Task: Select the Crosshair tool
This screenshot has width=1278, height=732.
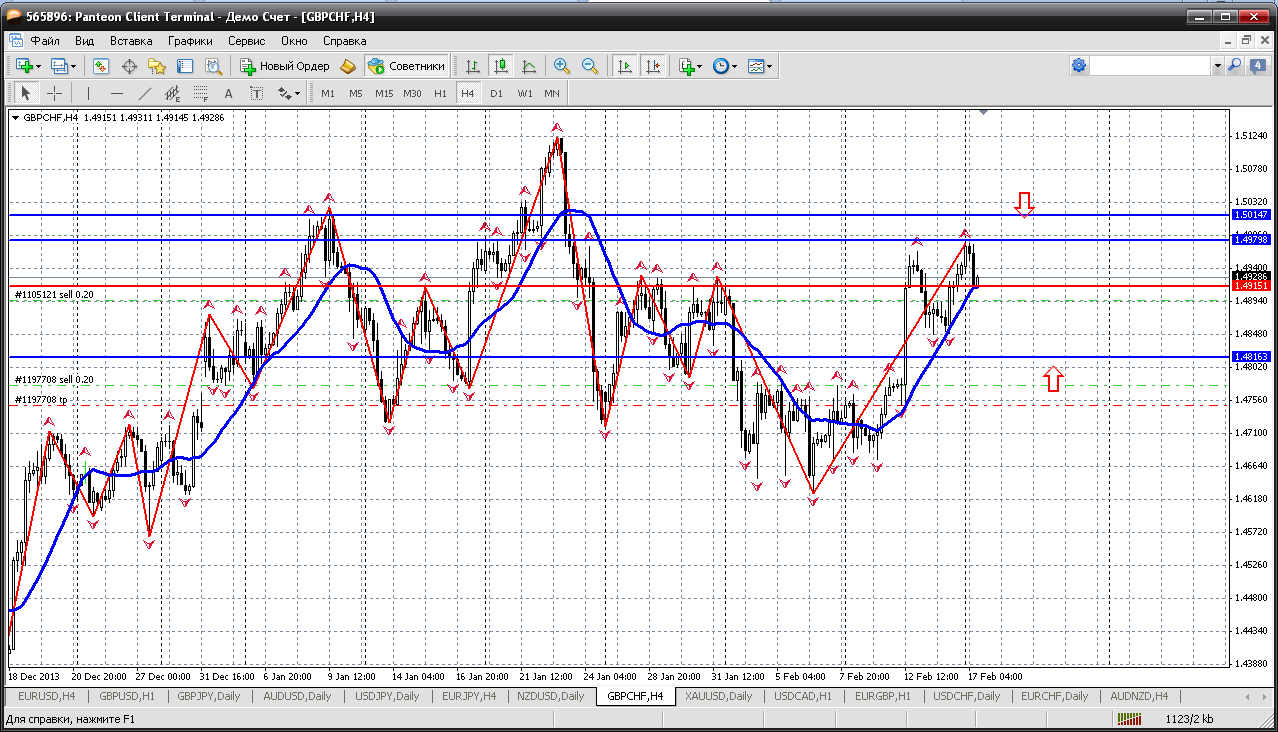Action: 54,93
